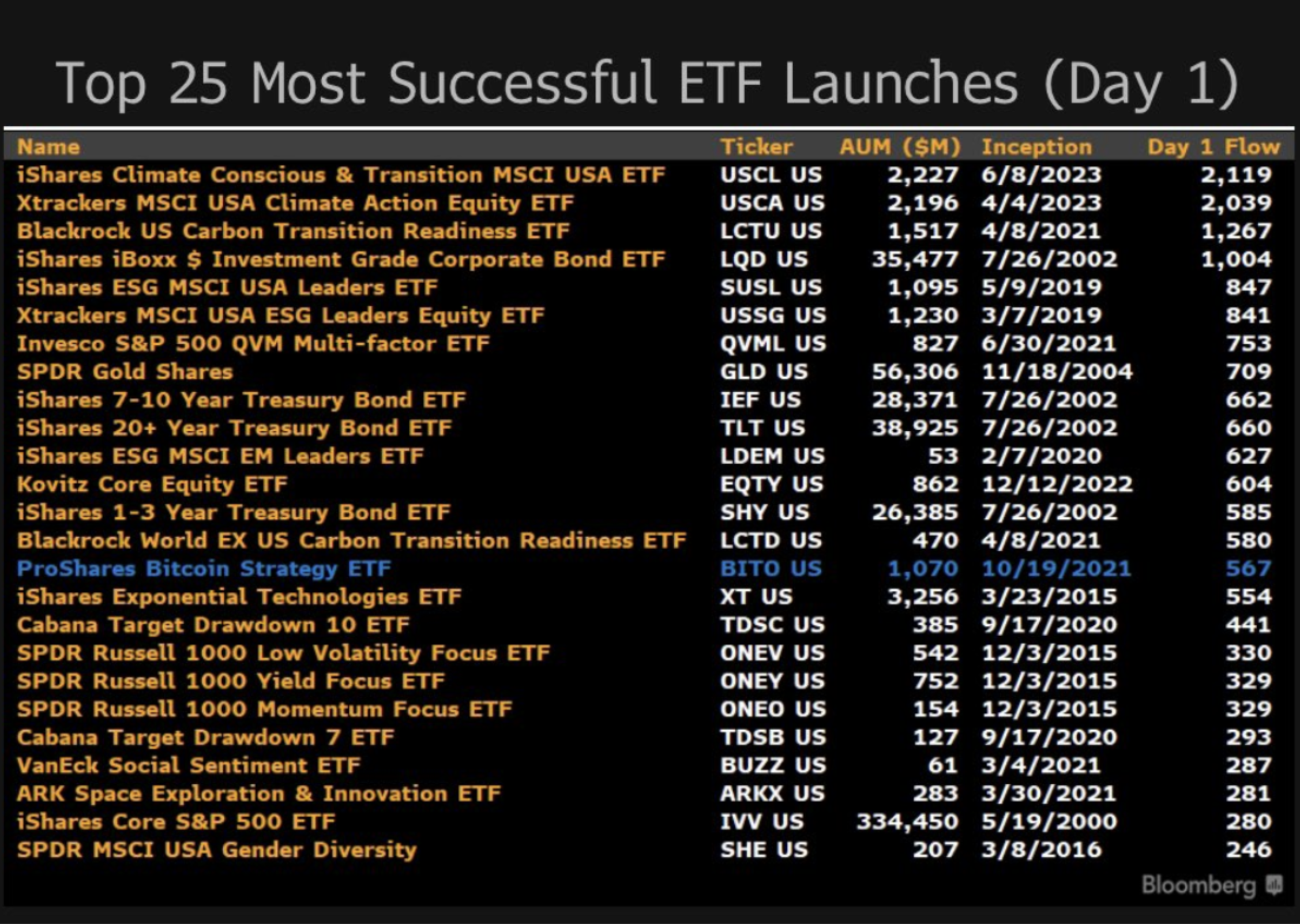This screenshot has height=924, width=1300.
Task: Click the chart title text
Action: point(646,84)
